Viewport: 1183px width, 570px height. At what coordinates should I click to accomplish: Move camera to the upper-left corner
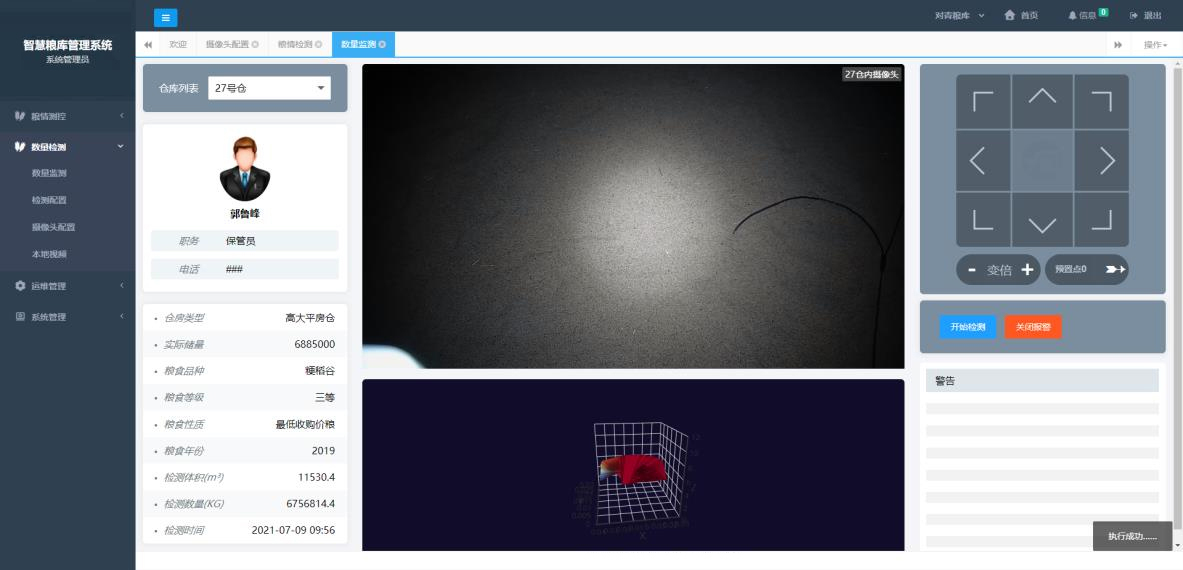[x=983, y=102]
